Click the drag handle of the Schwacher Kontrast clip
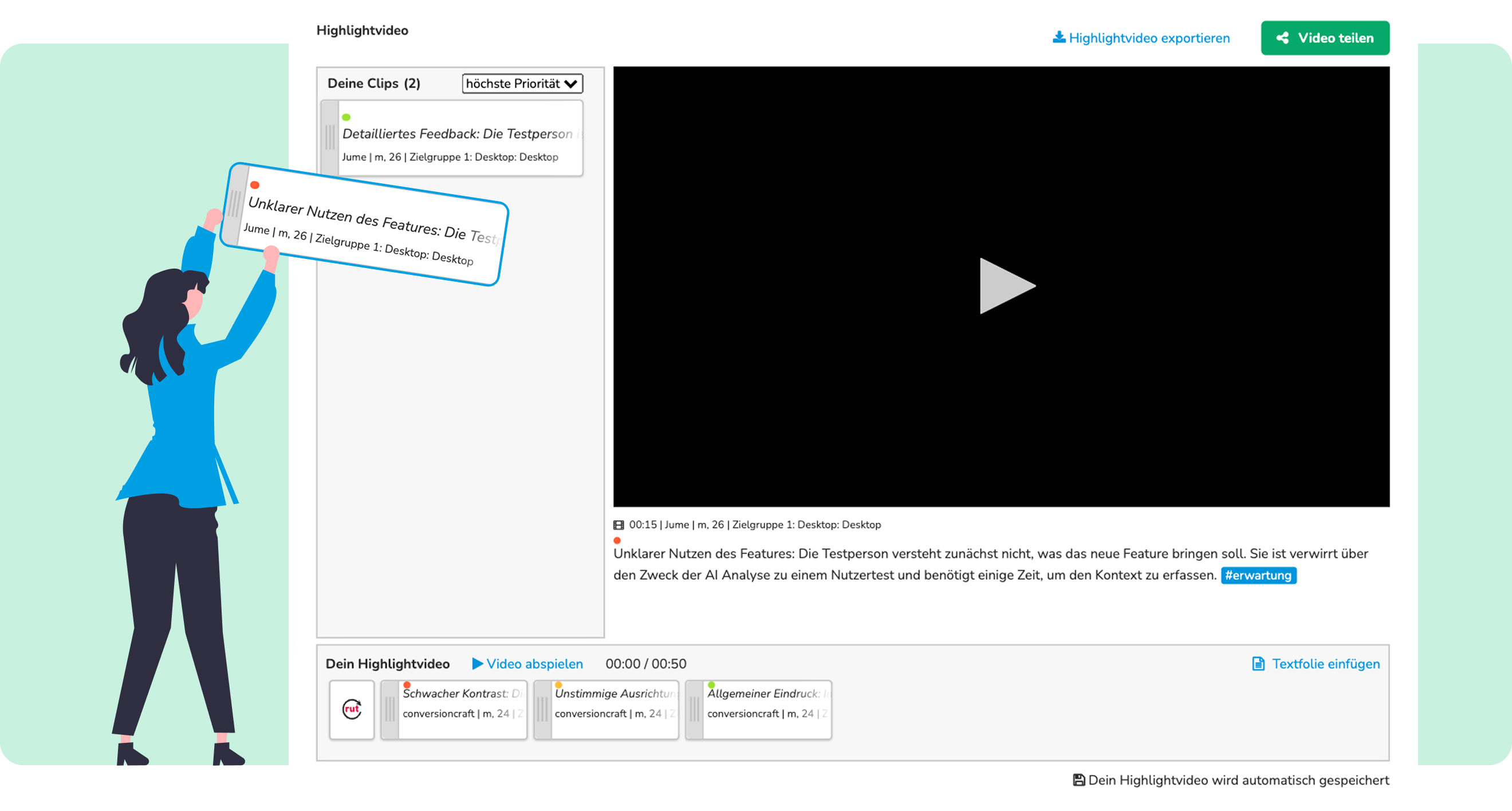1512x811 pixels. point(389,710)
